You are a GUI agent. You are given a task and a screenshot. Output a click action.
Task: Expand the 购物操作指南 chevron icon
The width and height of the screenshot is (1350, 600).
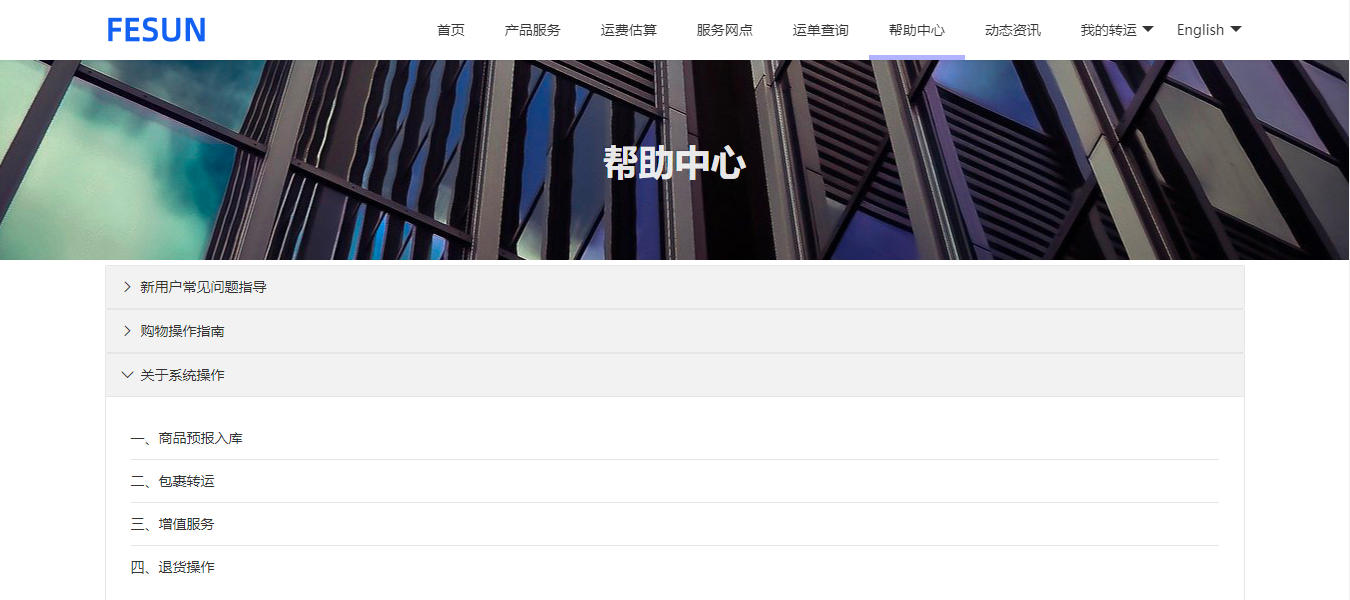(127, 331)
